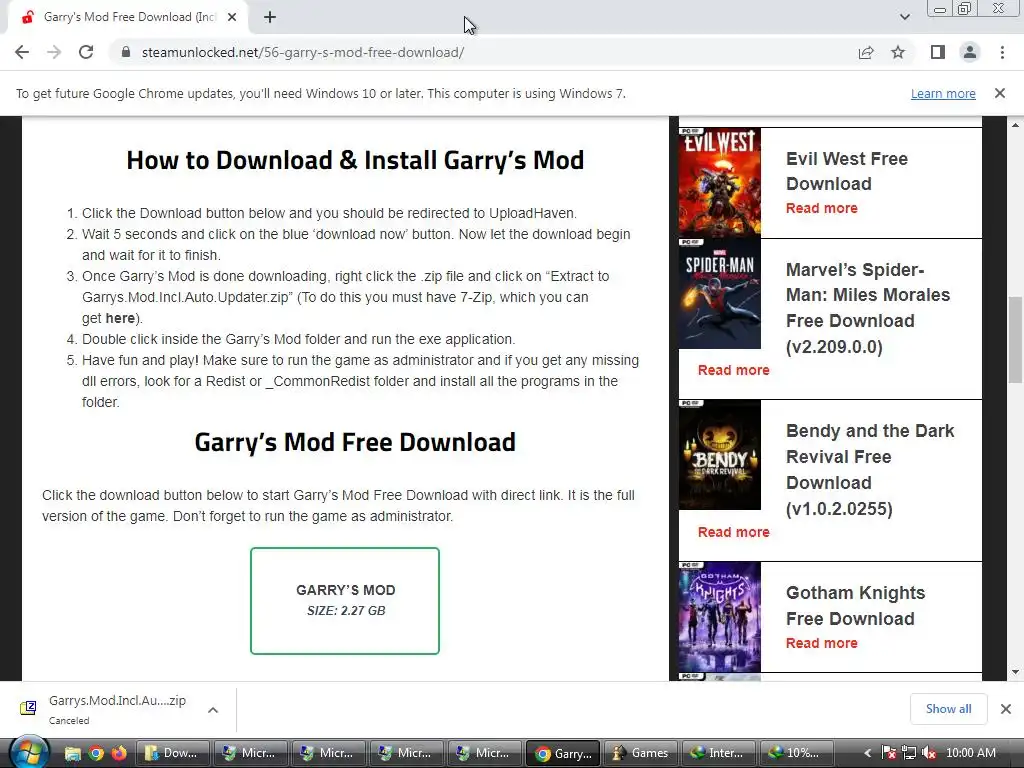Click Read more under Gotham Knights
The image size is (1024, 768).
tap(822, 643)
